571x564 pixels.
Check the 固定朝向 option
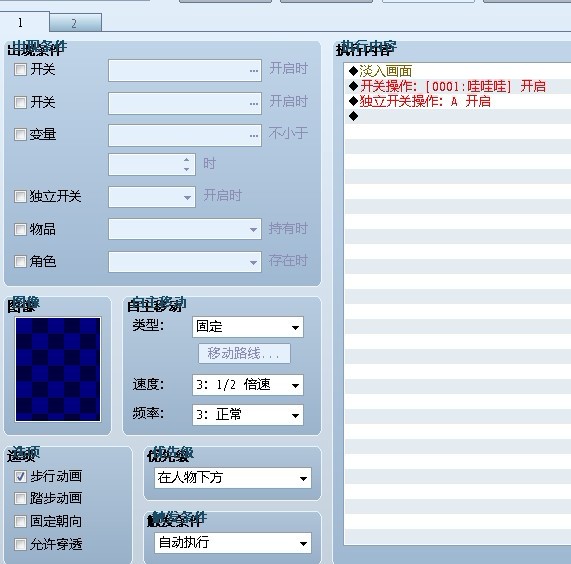(20, 521)
